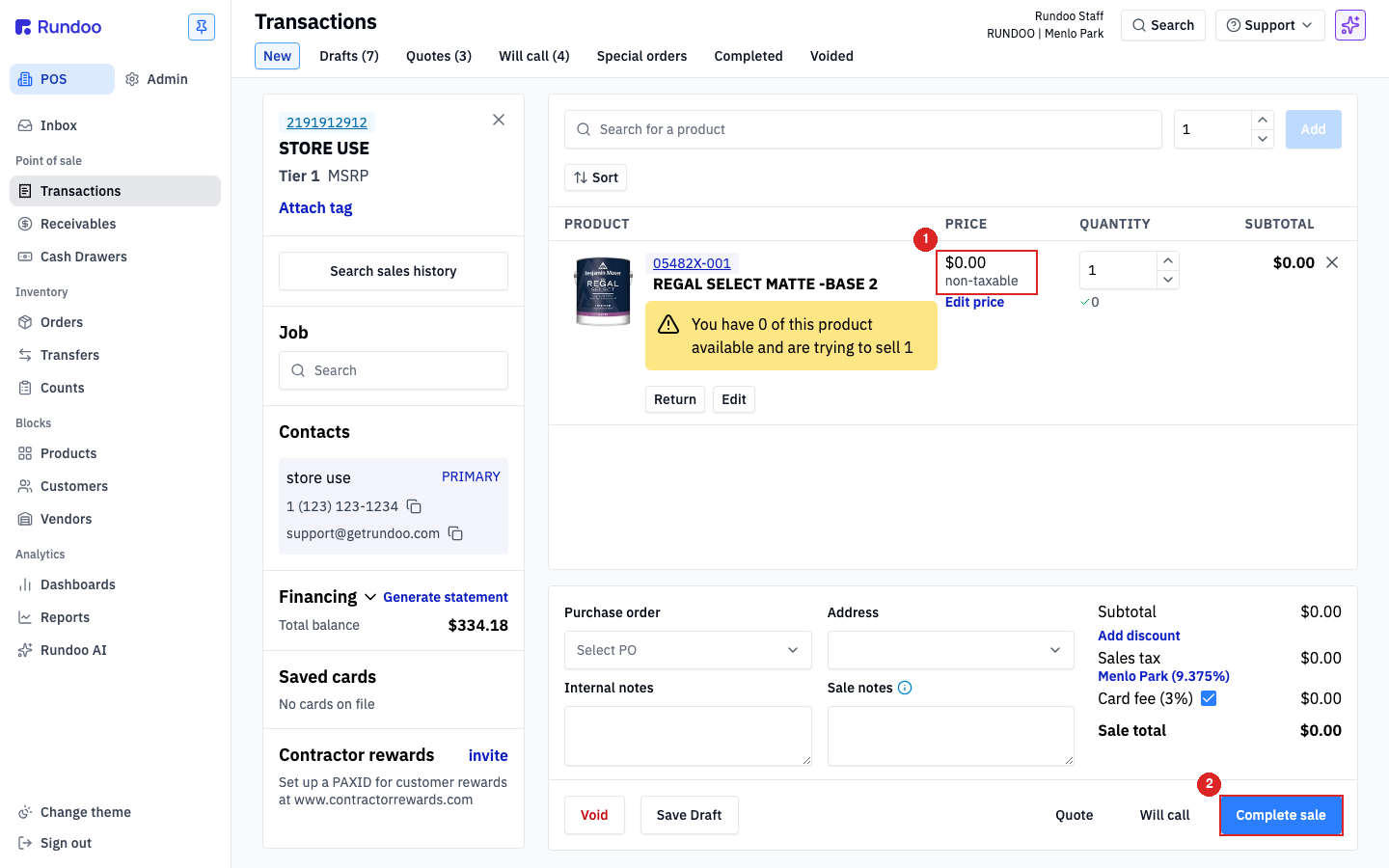Image resolution: width=1389 pixels, height=868 pixels.
Task: Switch to the New tab
Action: (x=278, y=56)
